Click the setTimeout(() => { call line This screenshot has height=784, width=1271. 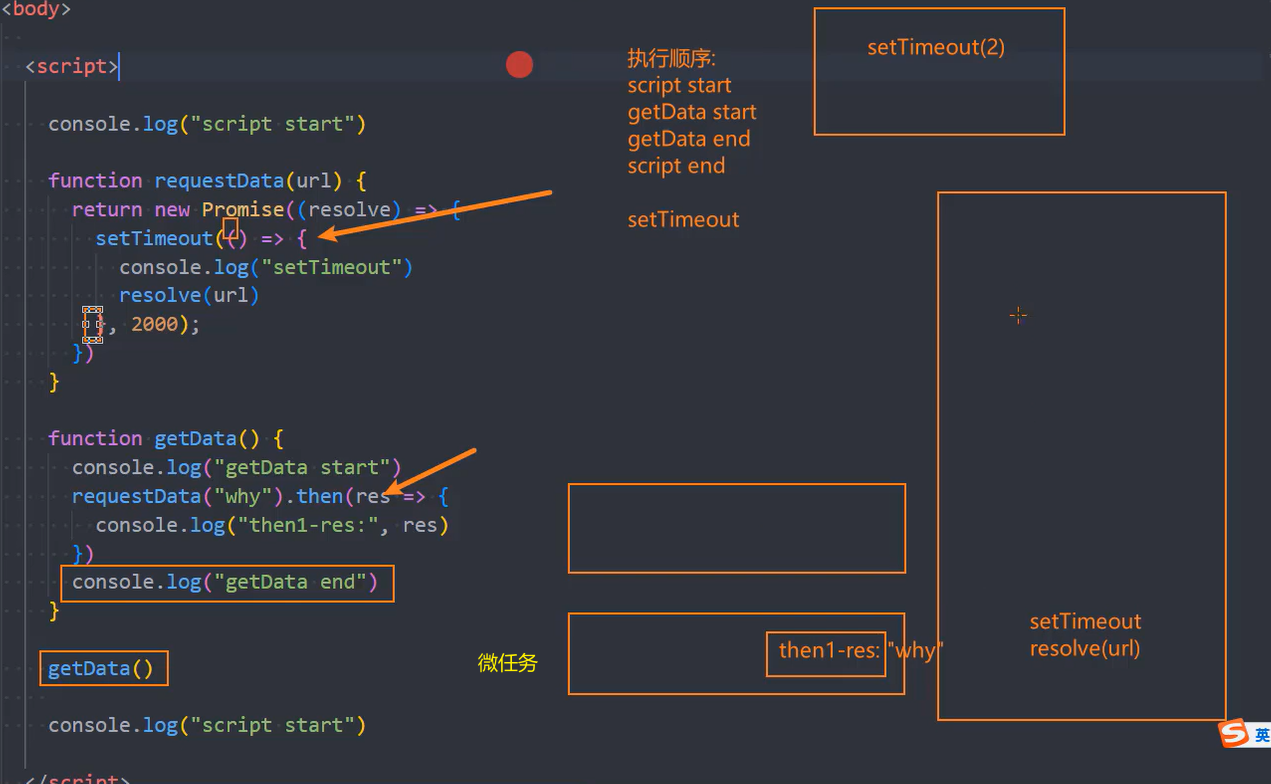201,238
